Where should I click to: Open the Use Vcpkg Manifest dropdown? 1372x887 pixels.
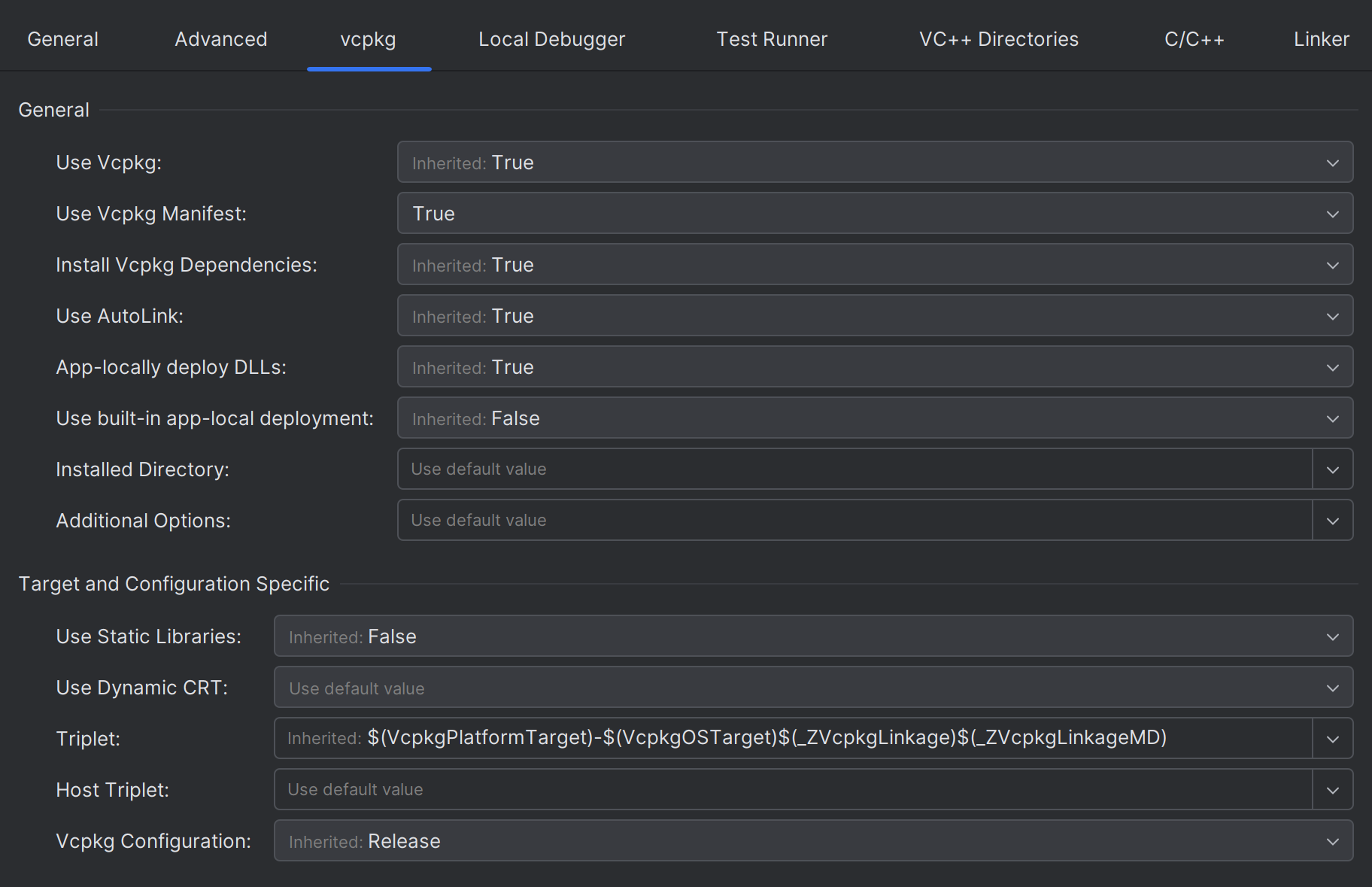(875, 213)
